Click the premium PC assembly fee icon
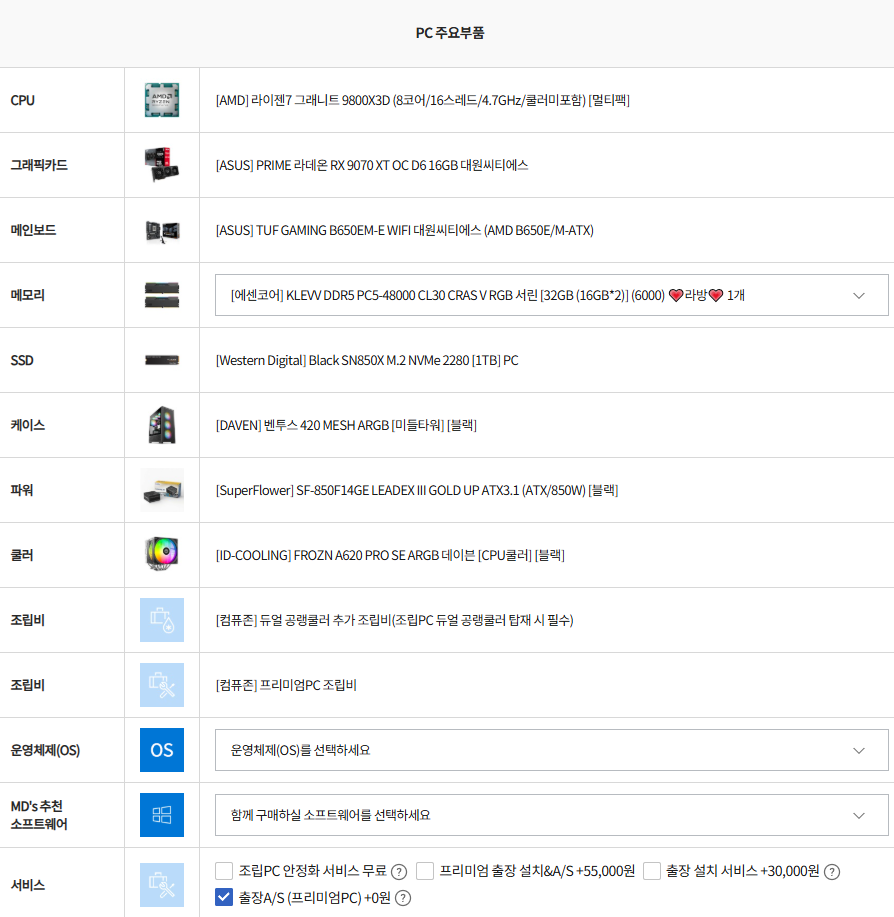894x917 pixels. coord(162,685)
